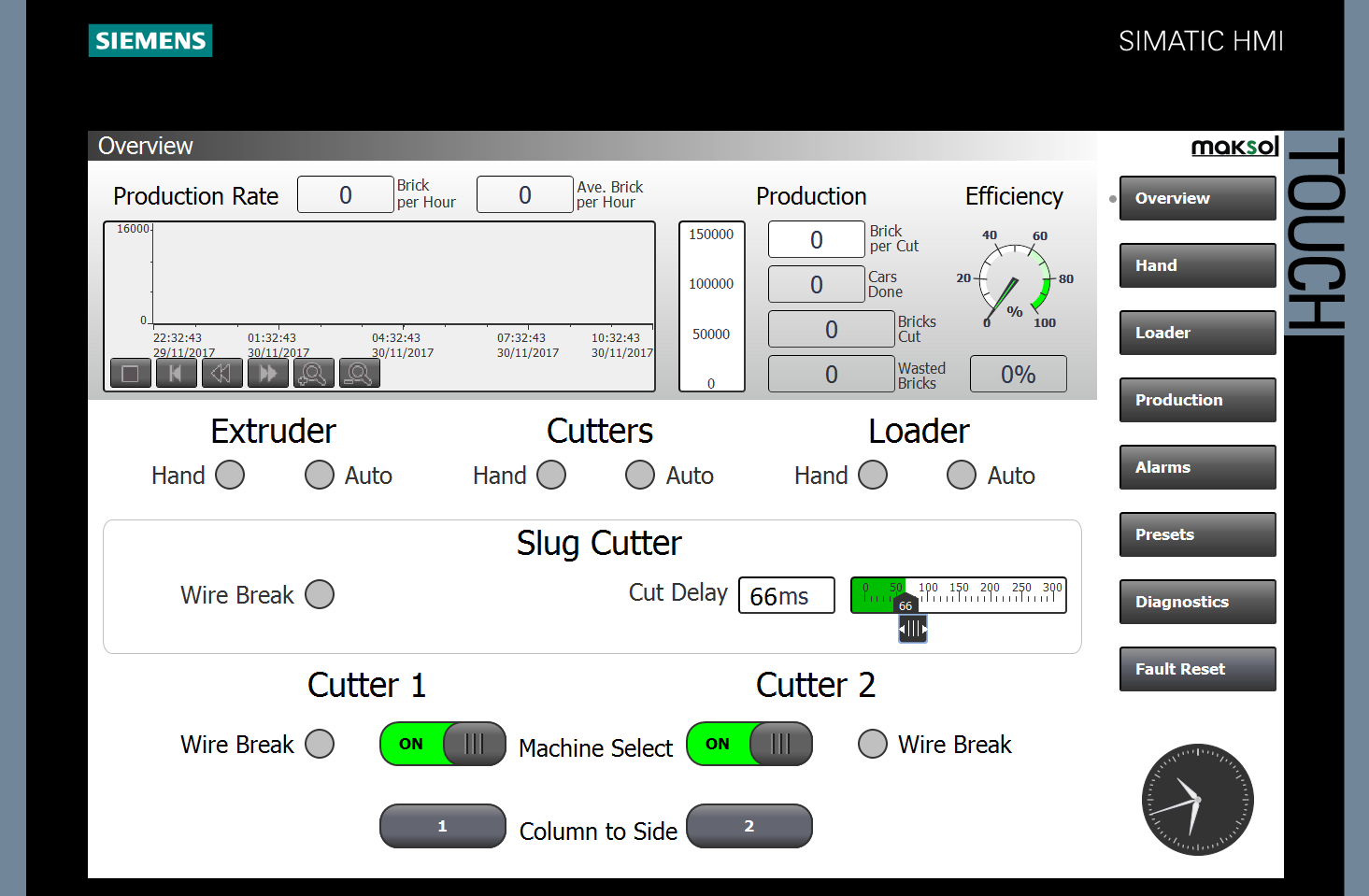
Task: Click the Cutter 2 Wire Break indicator
Action: tap(873, 744)
